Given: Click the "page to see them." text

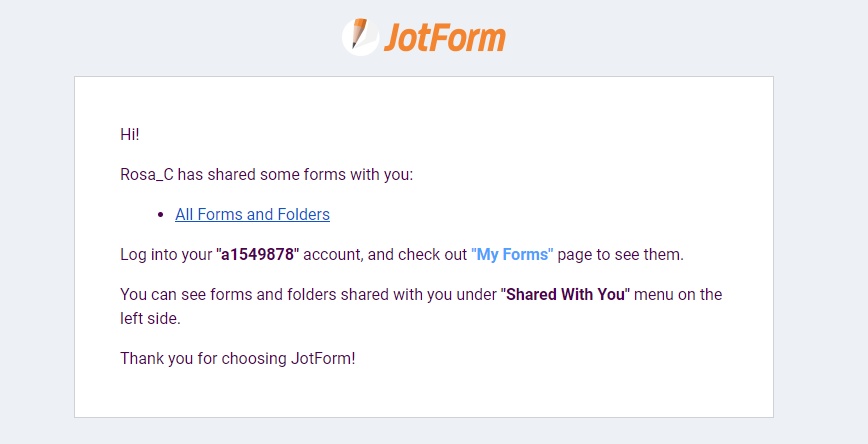Looking at the screenshot, I should point(621,254).
